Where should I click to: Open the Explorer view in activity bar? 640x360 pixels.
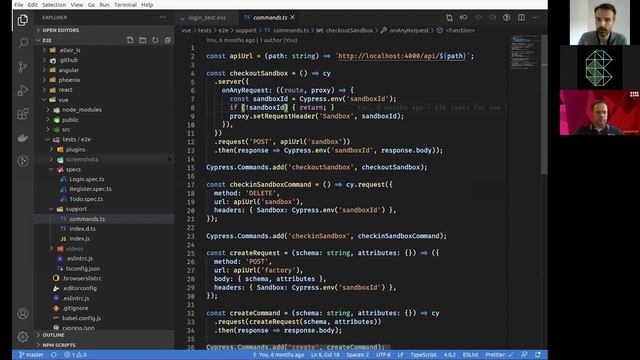coord(22,20)
